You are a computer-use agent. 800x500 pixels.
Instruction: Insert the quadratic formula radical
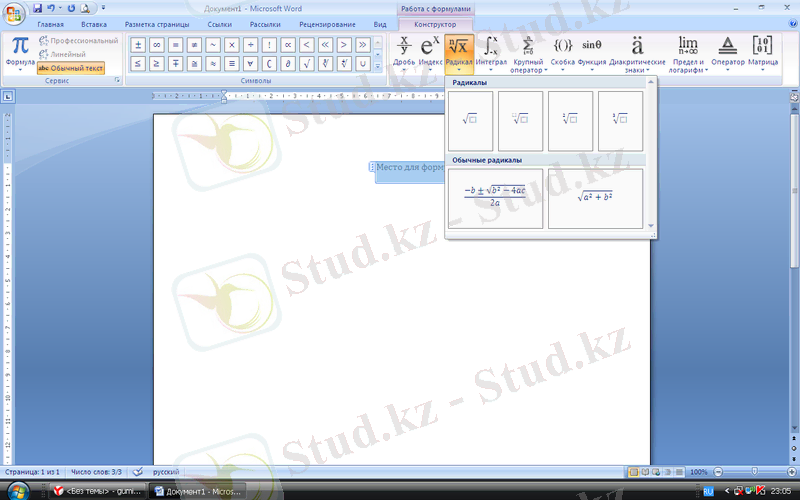click(x=495, y=198)
